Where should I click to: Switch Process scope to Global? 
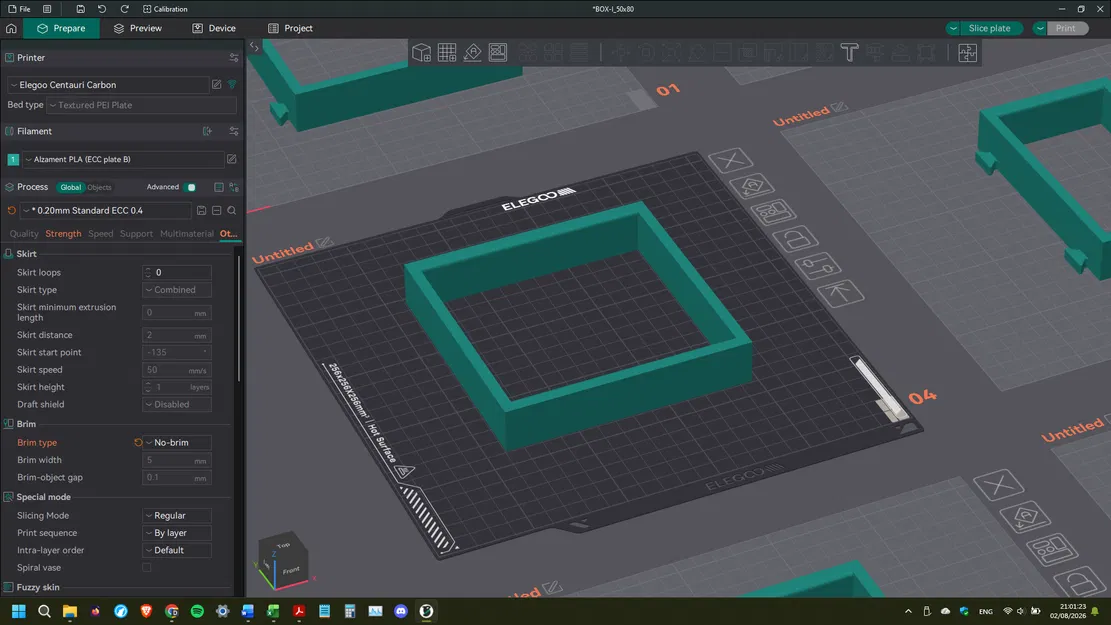point(71,188)
